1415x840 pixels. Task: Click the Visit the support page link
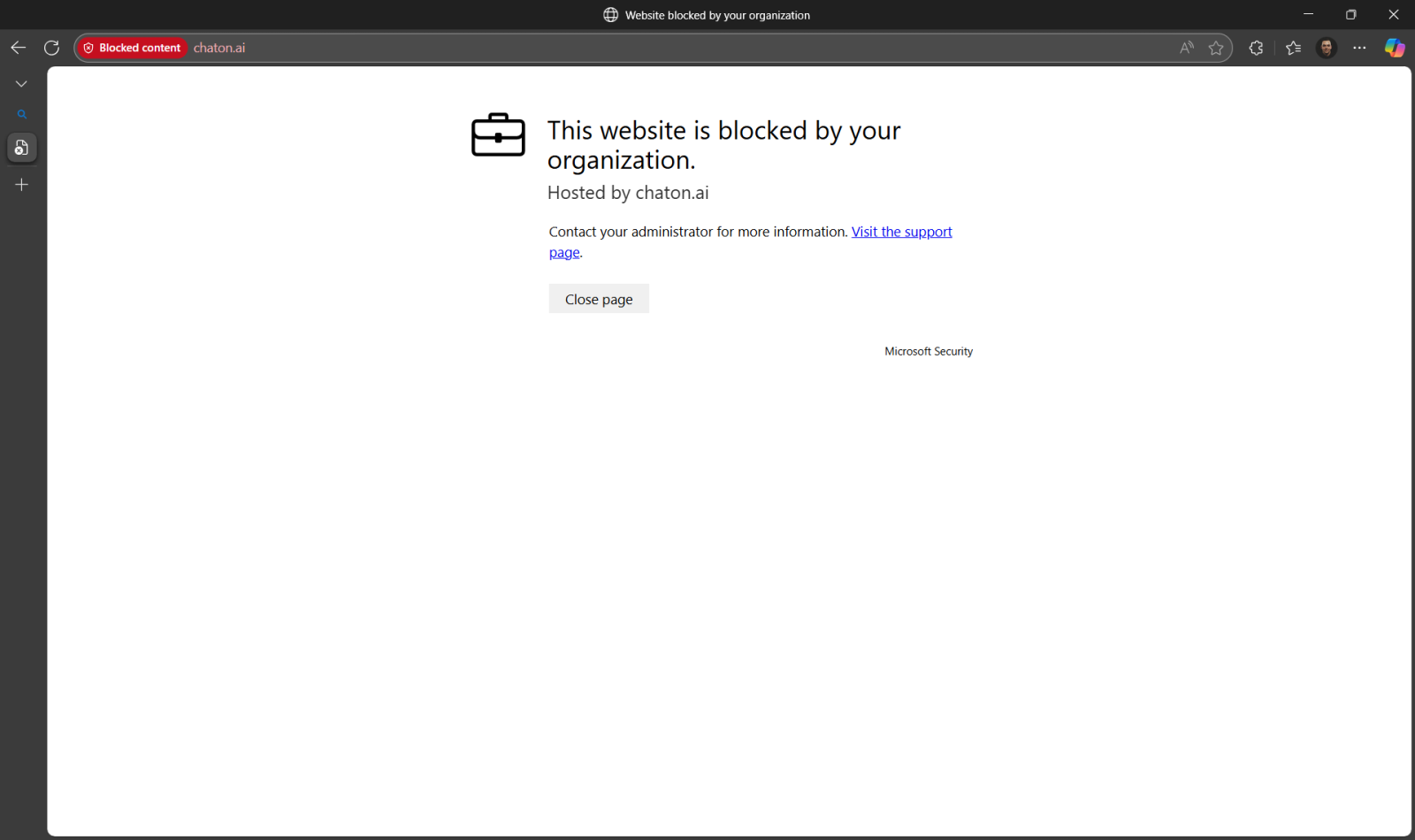[901, 232]
